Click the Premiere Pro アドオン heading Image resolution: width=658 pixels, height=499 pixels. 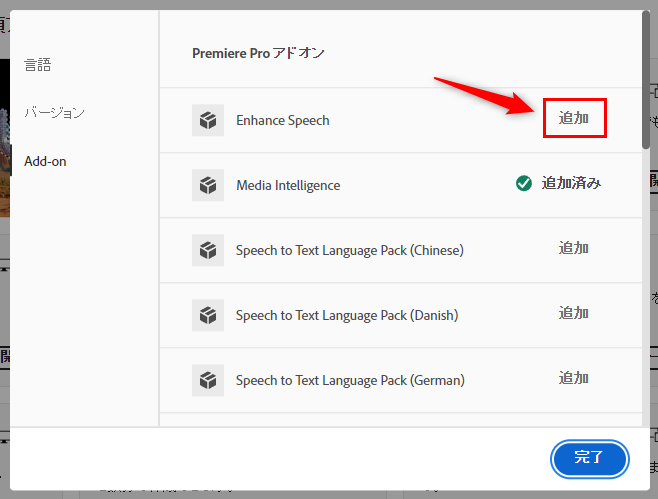(x=258, y=53)
